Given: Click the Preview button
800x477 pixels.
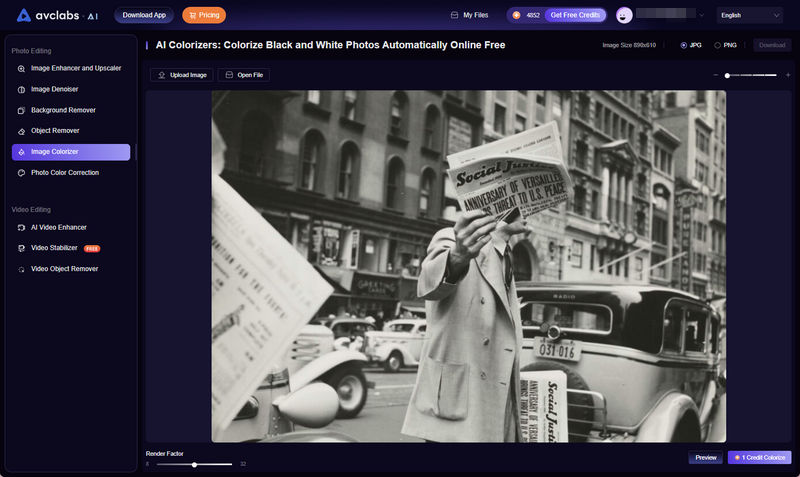Looking at the screenshot, I should 706,457.
